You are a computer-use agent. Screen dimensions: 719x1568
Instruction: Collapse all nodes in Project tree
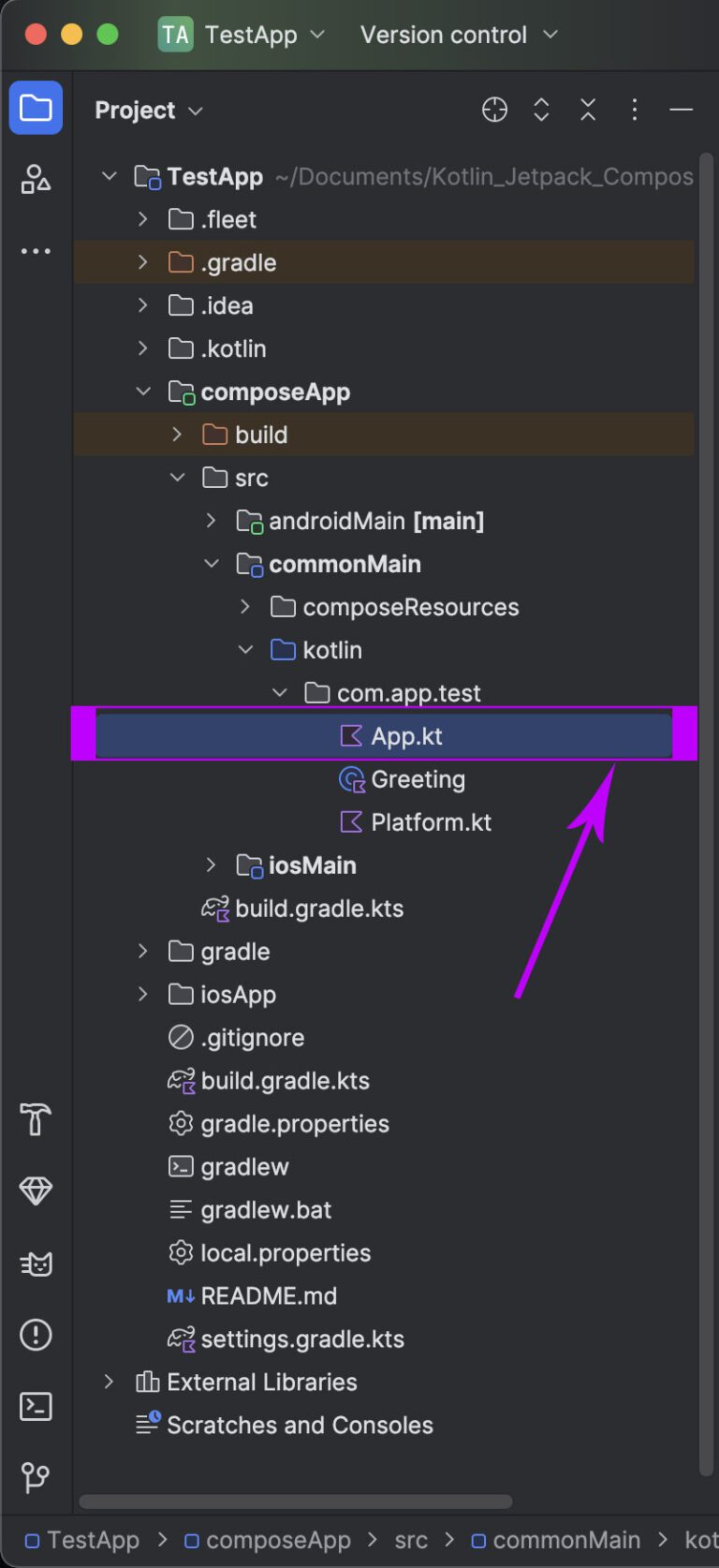587,110
